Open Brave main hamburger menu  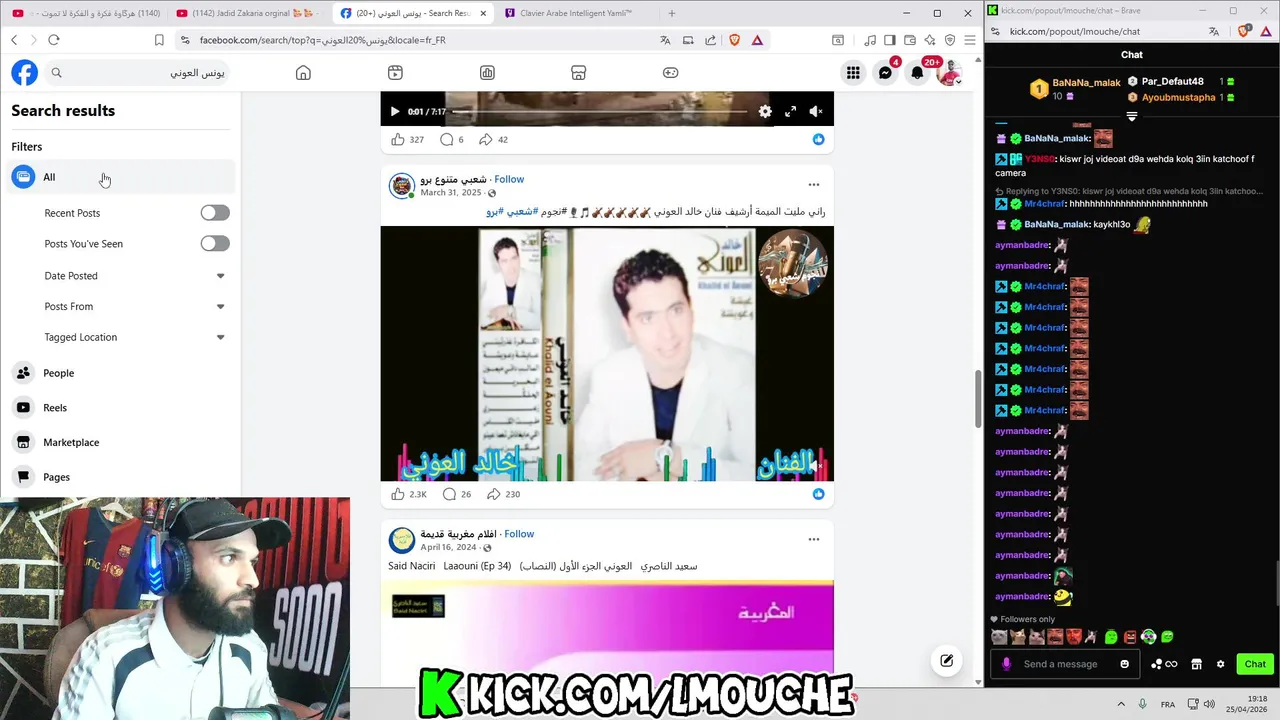969,40
